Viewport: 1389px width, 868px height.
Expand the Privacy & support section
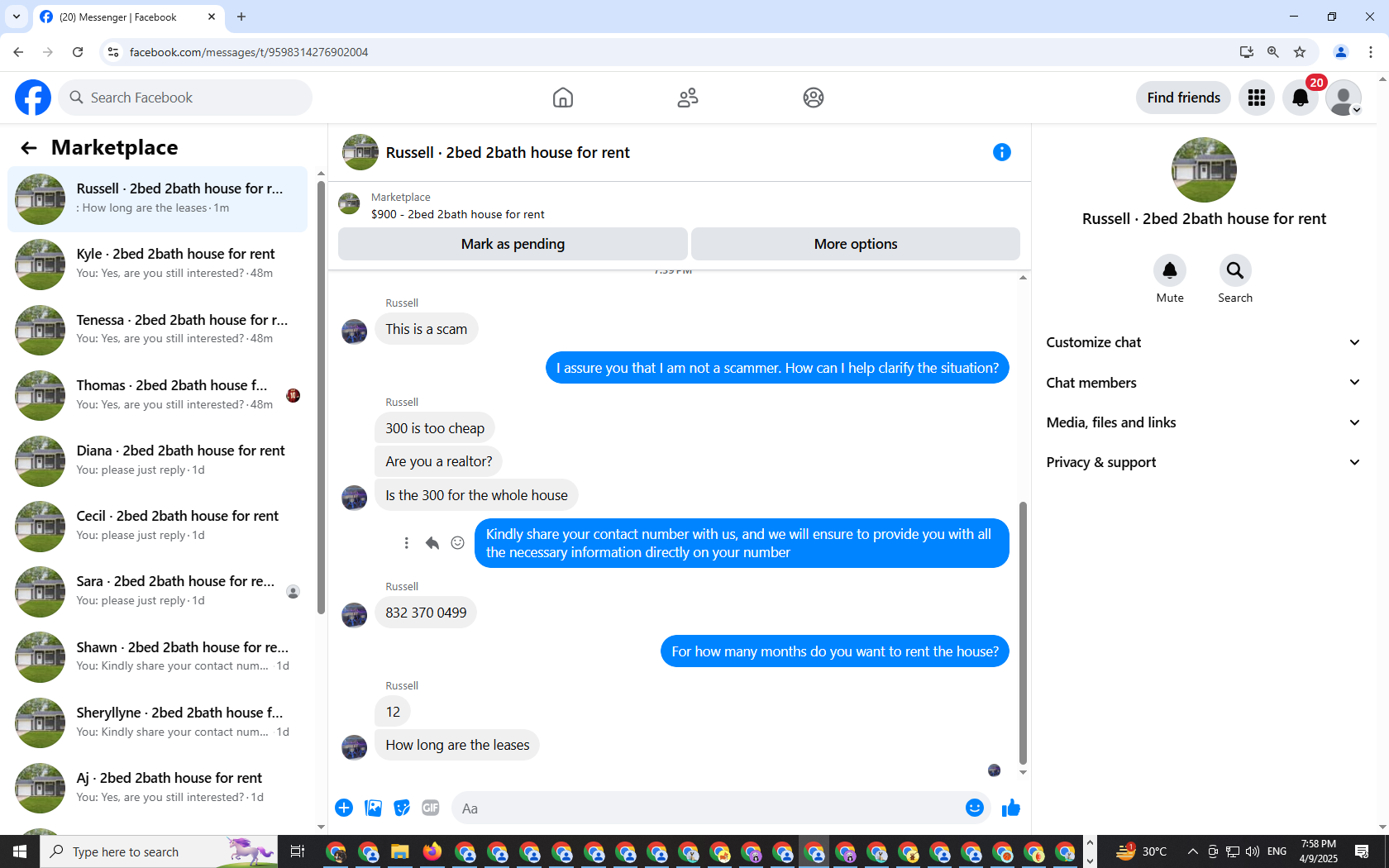[1204, 462]
